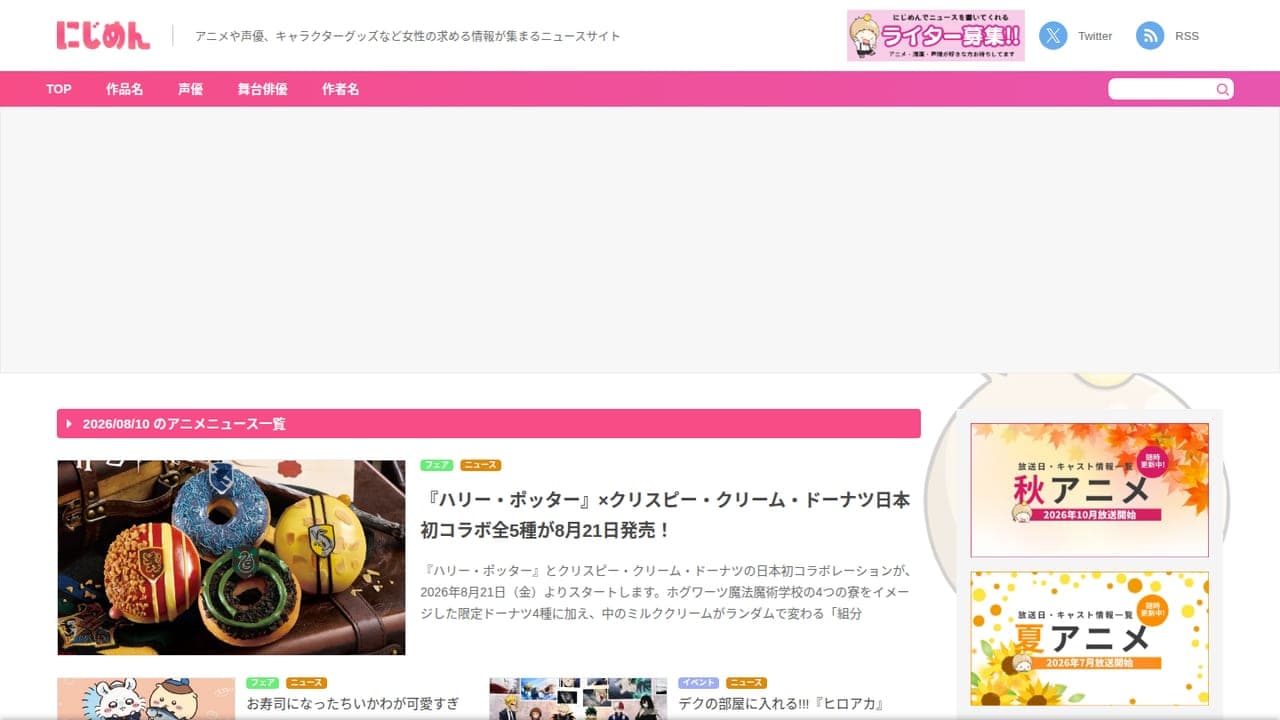Open the RSS feed icon
Image resolution: width=1280 pixels, height=720 pixels.
pos(1150,36)
